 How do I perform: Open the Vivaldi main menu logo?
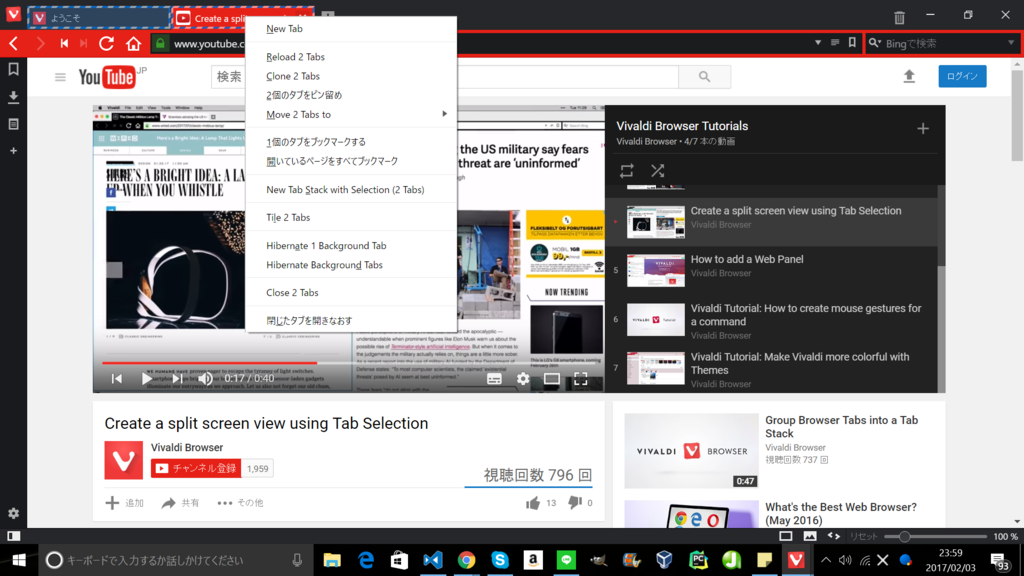click(13, 14)
